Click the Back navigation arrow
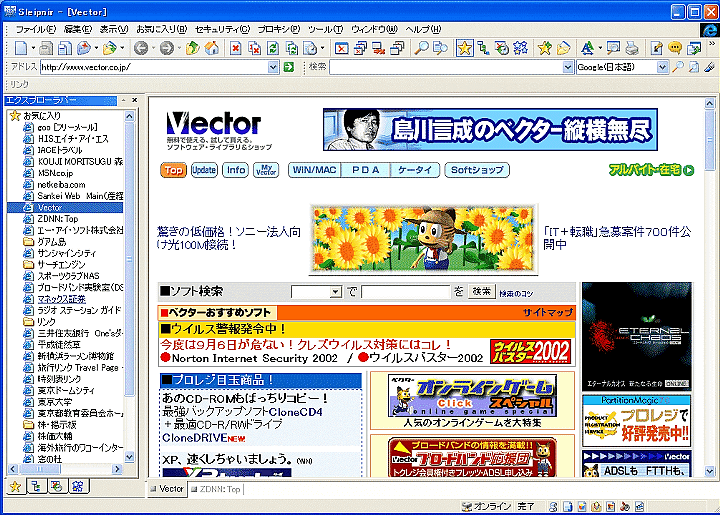The image size is (720, 515). tap(141, 48)
